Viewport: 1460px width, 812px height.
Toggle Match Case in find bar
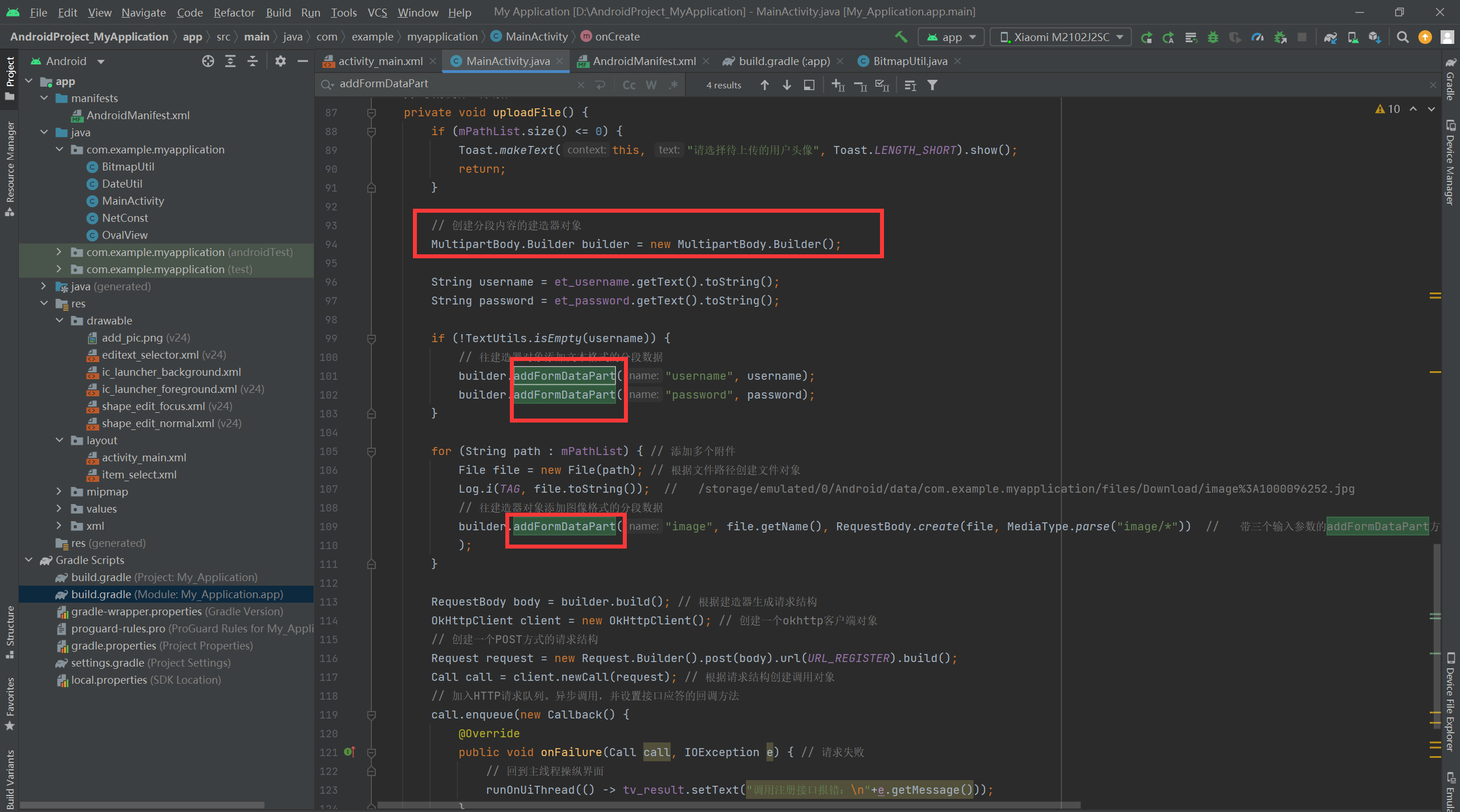pos(629,85)
